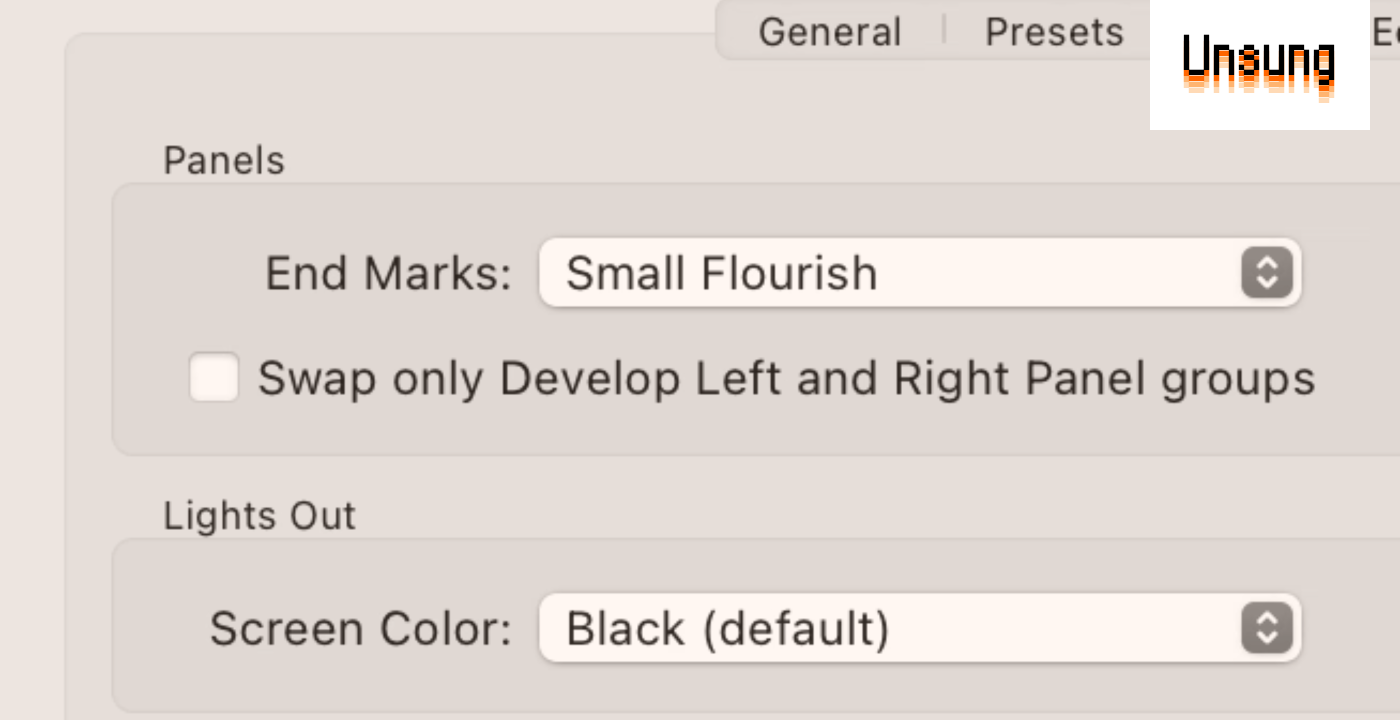The width and height of the screenshot is (1400, 720).
Task: Click the Screen Color up-down chevron icon
Action: point(1266,629)
